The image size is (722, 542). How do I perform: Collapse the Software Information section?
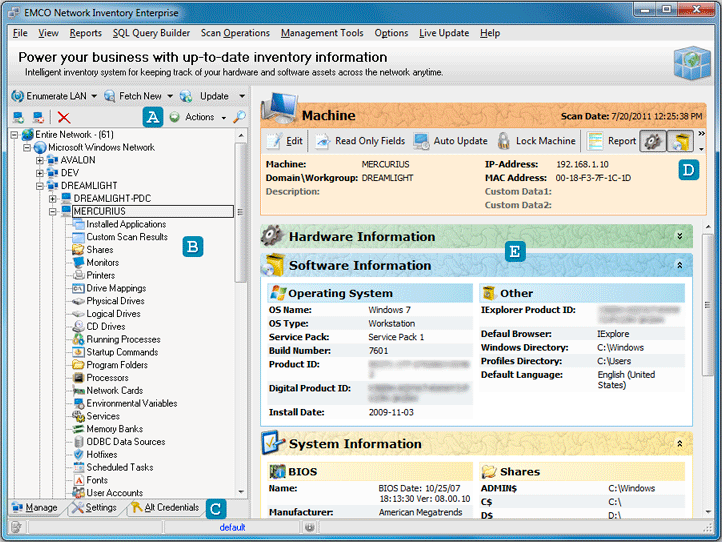(680, 265)
